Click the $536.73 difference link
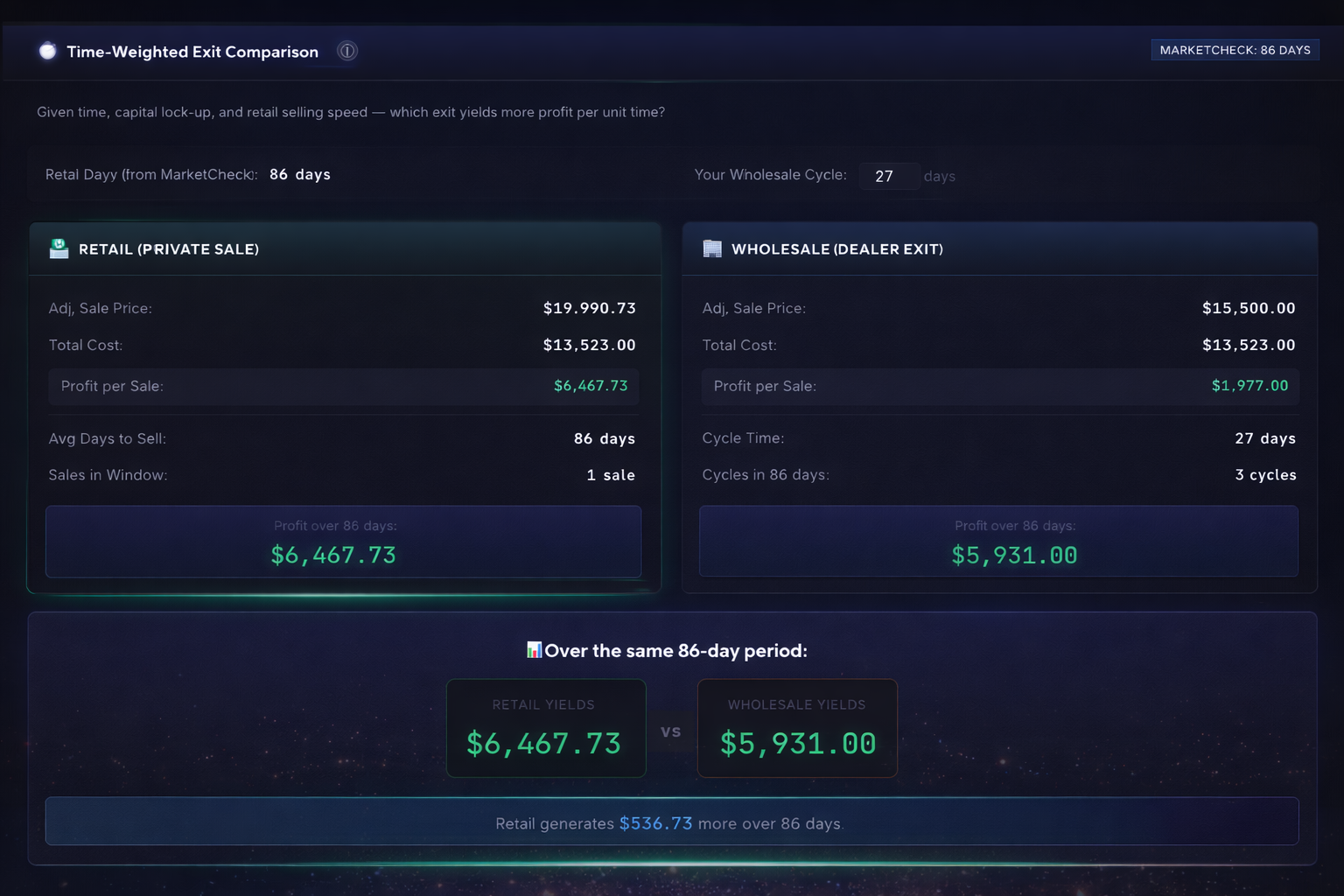 click(656, 823)
